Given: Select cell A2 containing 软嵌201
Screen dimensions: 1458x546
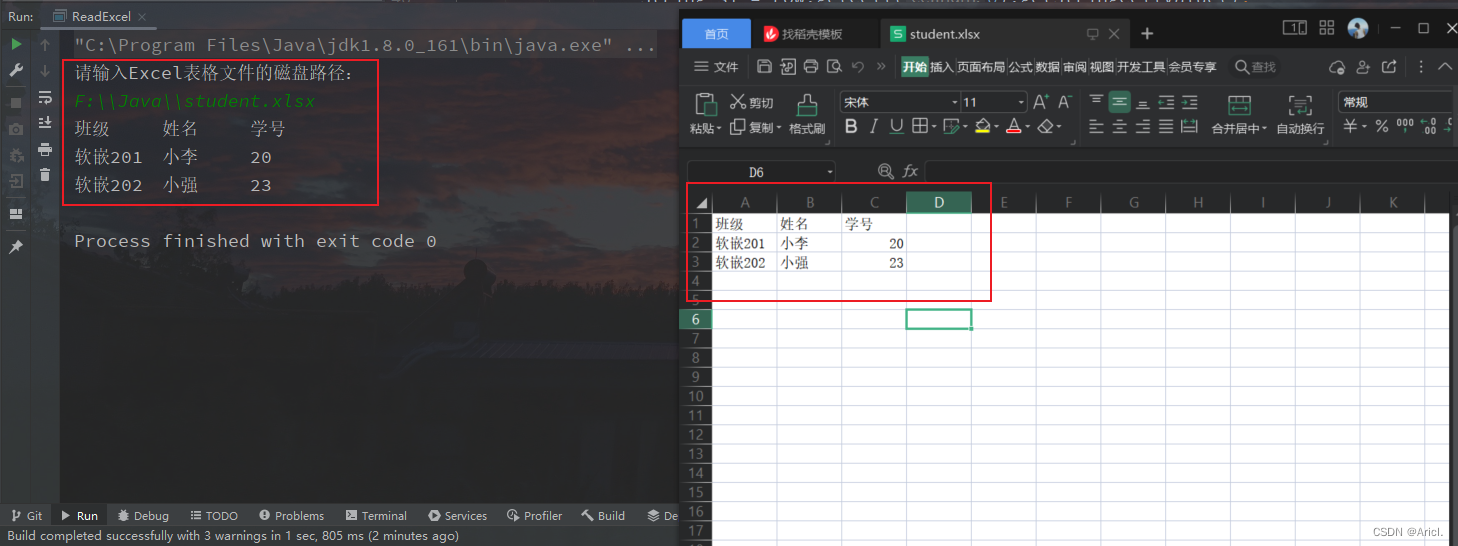Looking at the screenshot, I should pyautogui.click(x=744, y=243).
